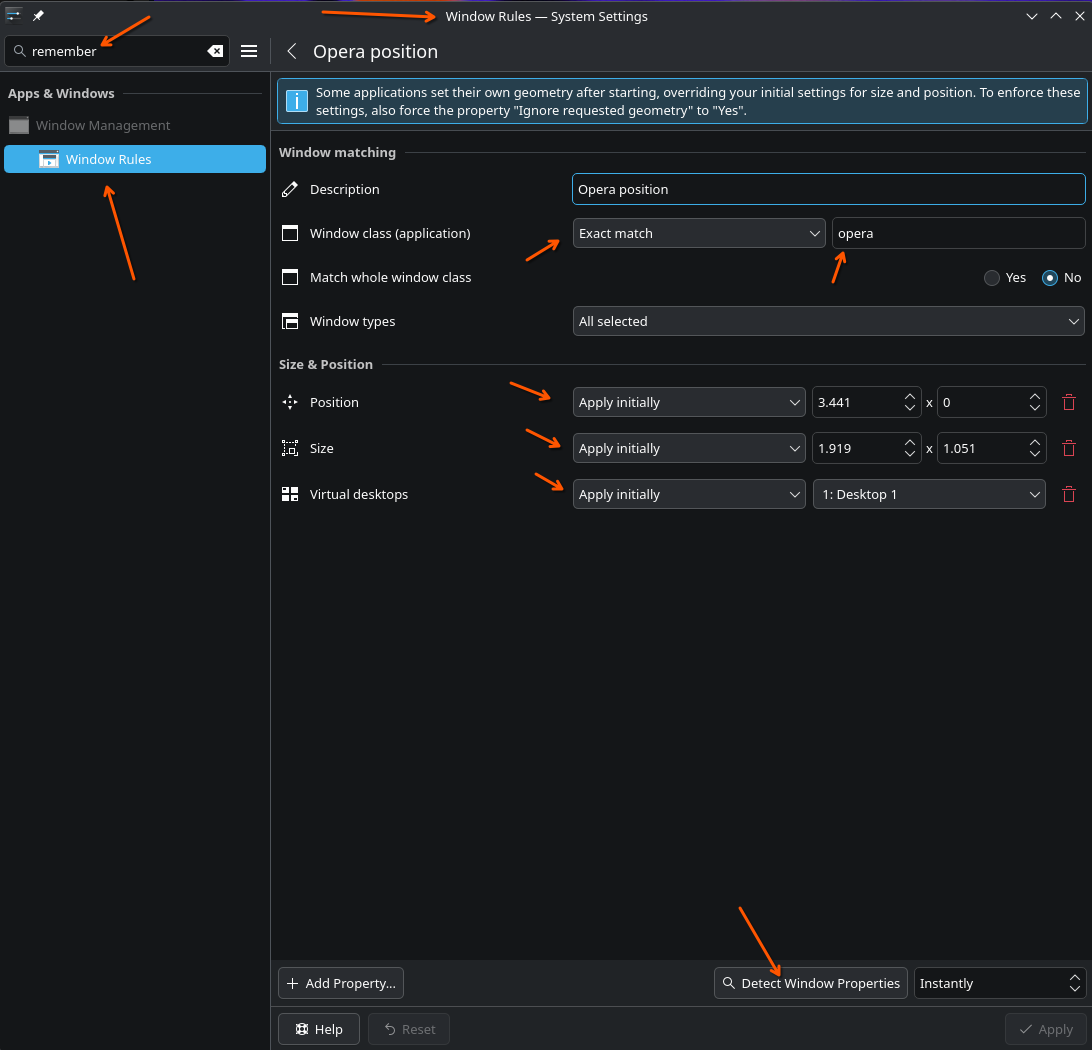Click the Add Property button
Screen dimensions: 1092x1050
[x=341, y=984]
